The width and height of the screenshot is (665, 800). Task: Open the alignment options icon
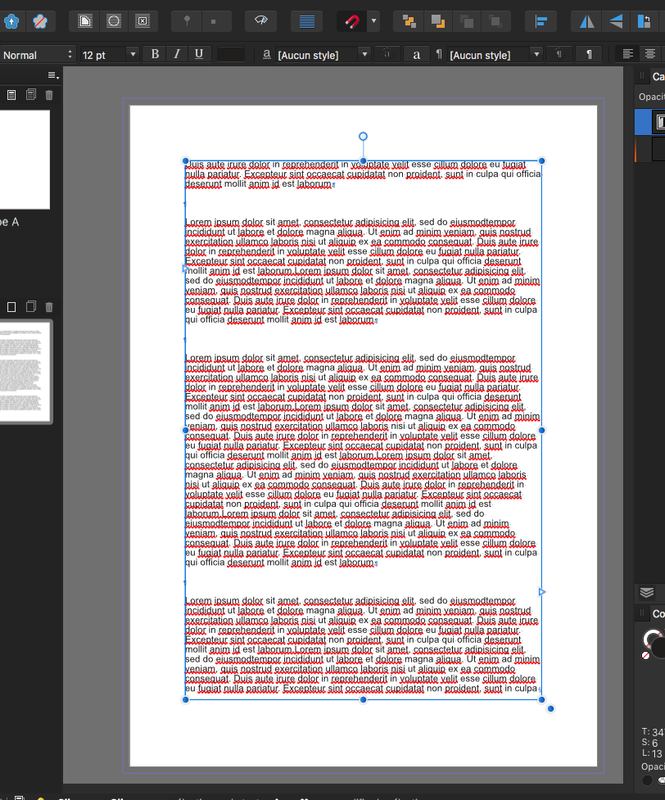(540, 21)
